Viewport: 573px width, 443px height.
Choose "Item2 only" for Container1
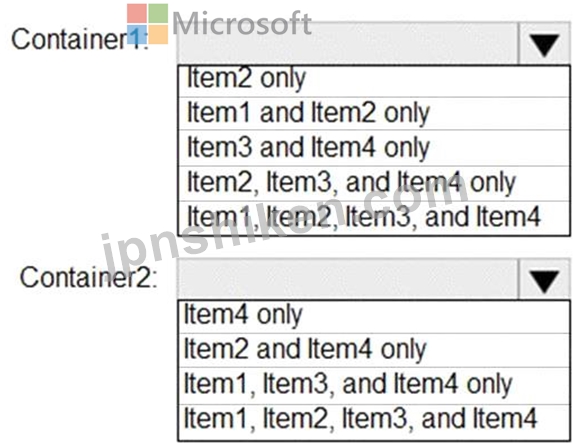374,81
